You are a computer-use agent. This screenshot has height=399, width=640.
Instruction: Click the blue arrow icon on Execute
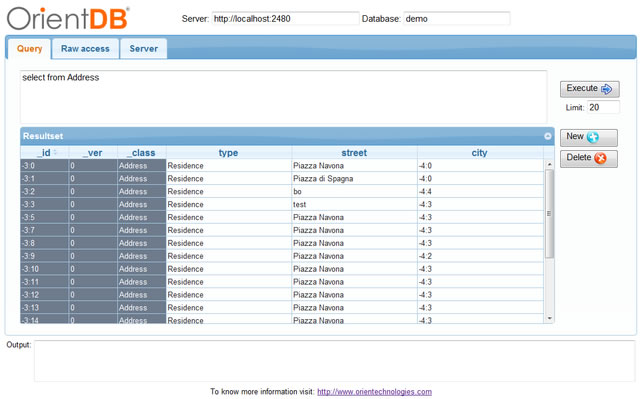607,89
